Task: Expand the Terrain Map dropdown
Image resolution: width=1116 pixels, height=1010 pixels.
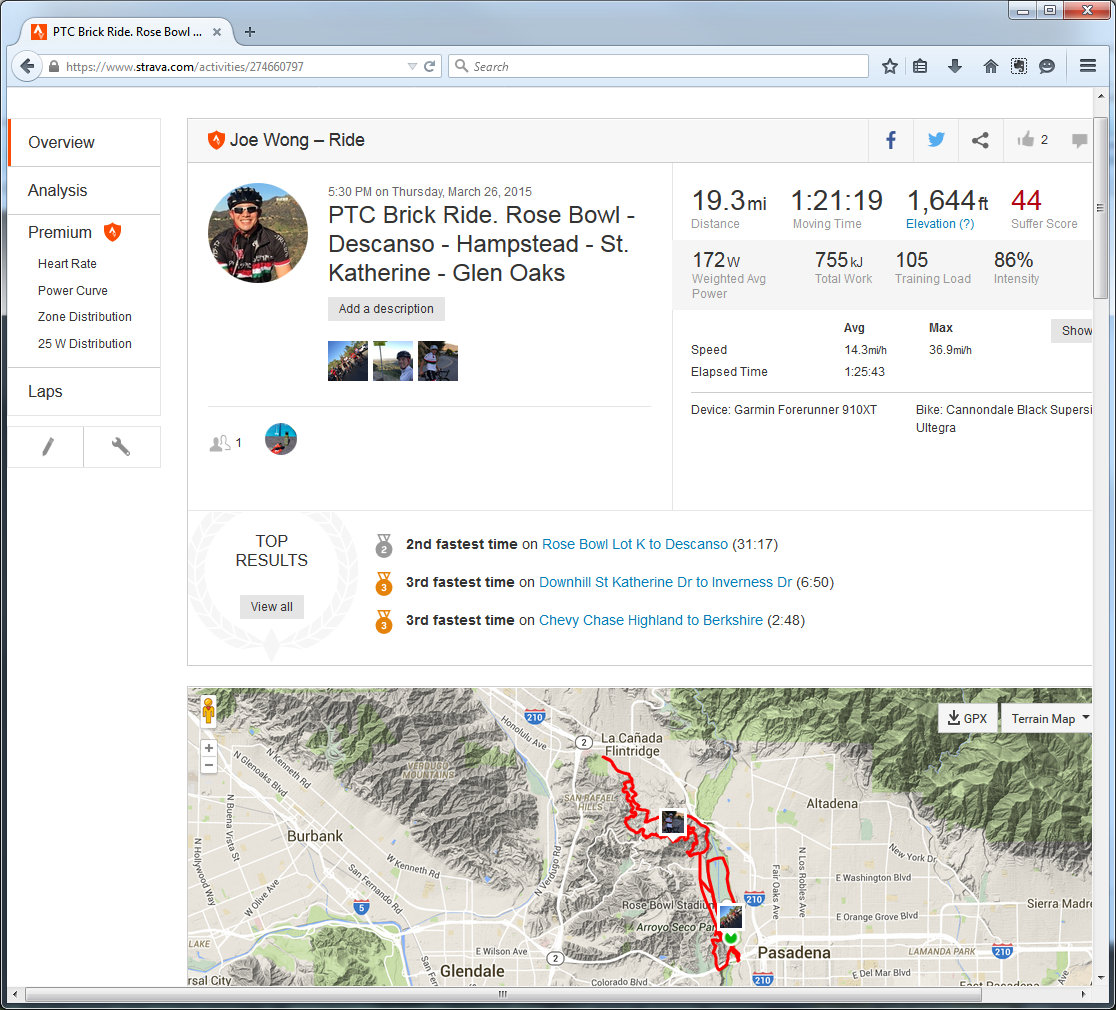Action: pyautogui.click(x=1049, y=718)
